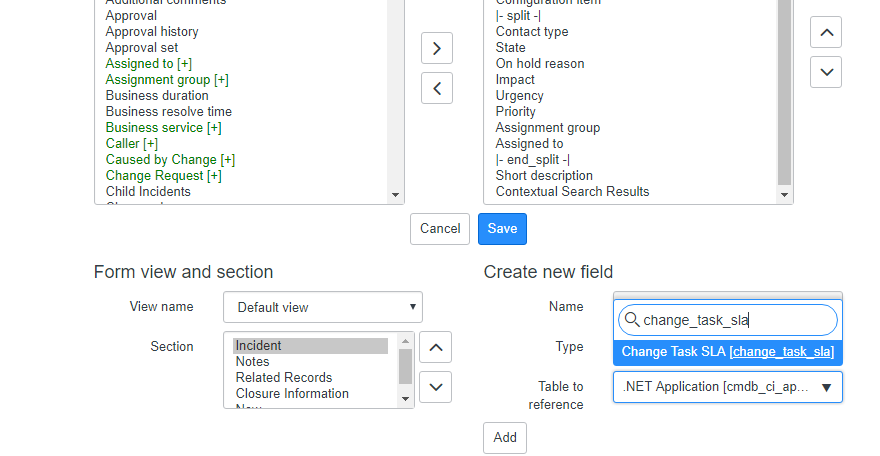Click down arrow of Available list scrollbar

(x=395, y=195)
